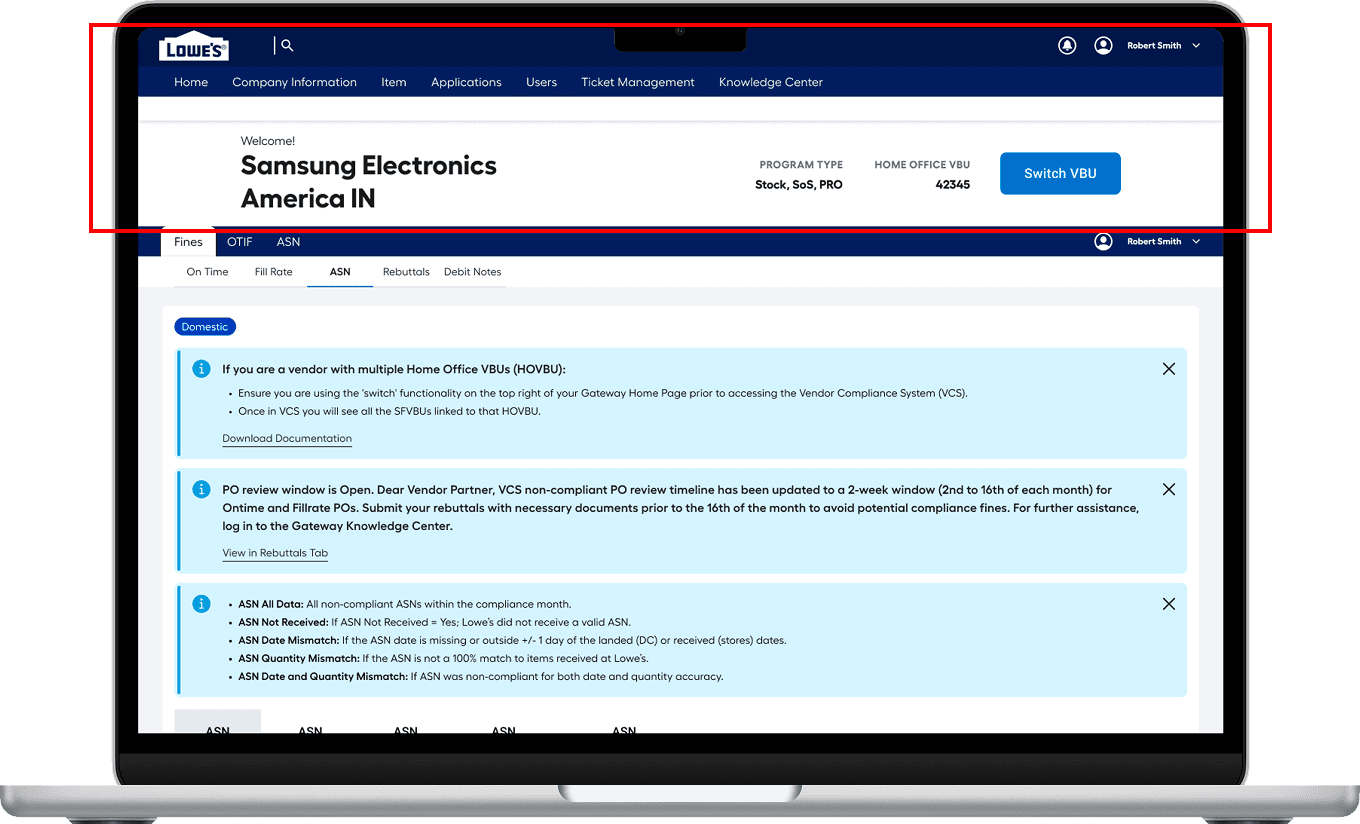The height and width of the screenshot is (824, 1360).
Task: Expand the account chevron beside the bell's Robert Smith
Action: 1196,45
